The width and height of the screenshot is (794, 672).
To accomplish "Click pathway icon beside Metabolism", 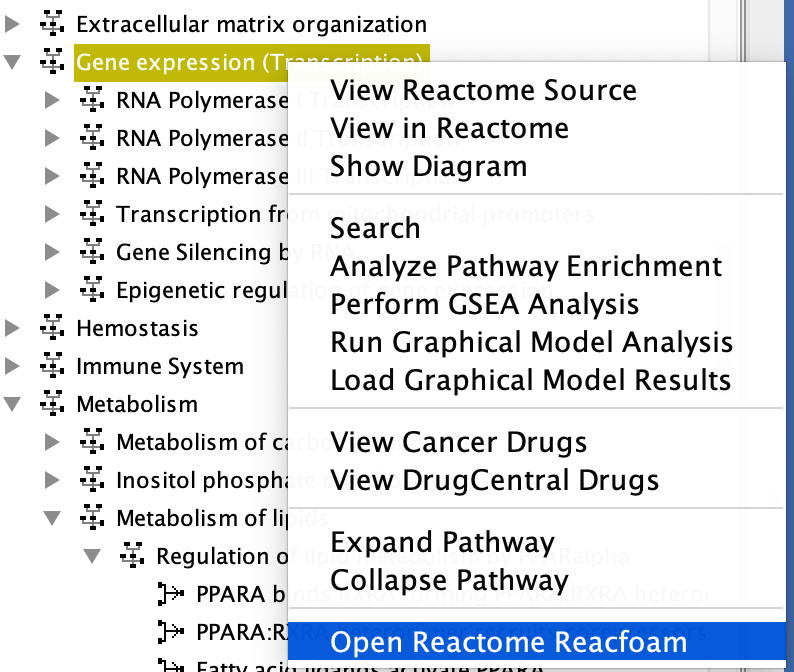I will [x=52, y=404].
